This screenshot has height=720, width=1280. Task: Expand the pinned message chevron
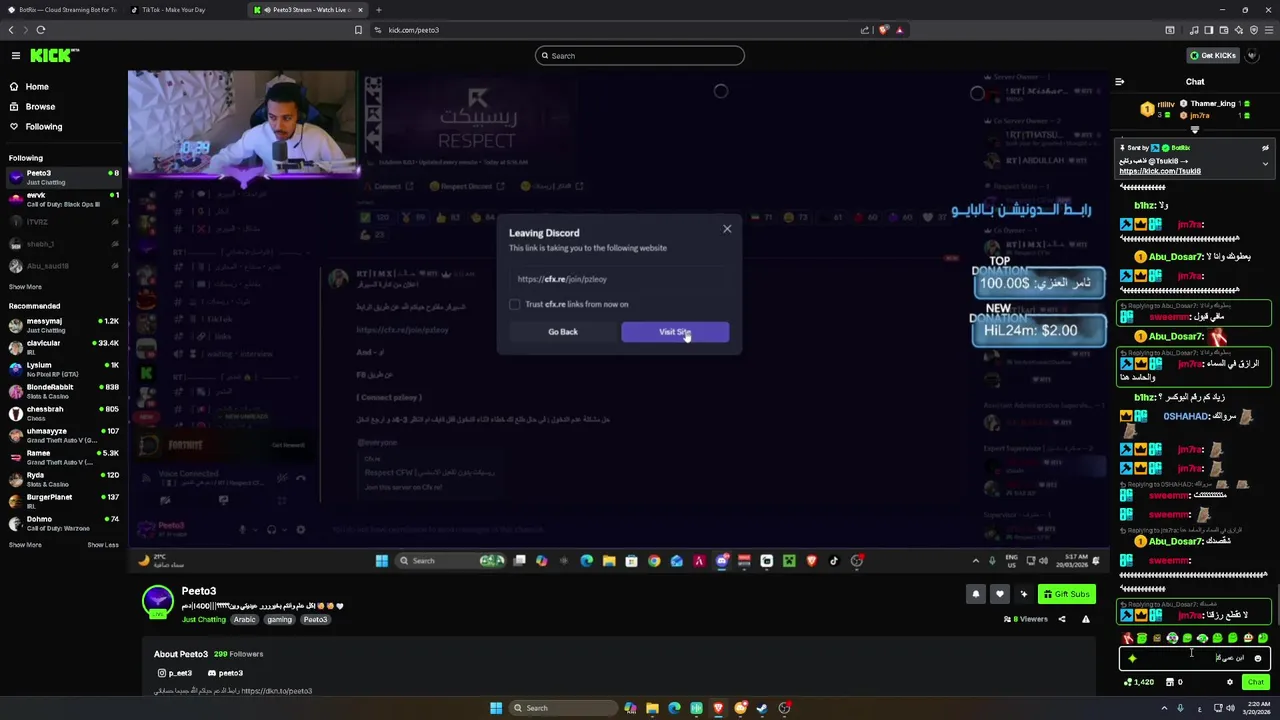(x=1265, y=164)
